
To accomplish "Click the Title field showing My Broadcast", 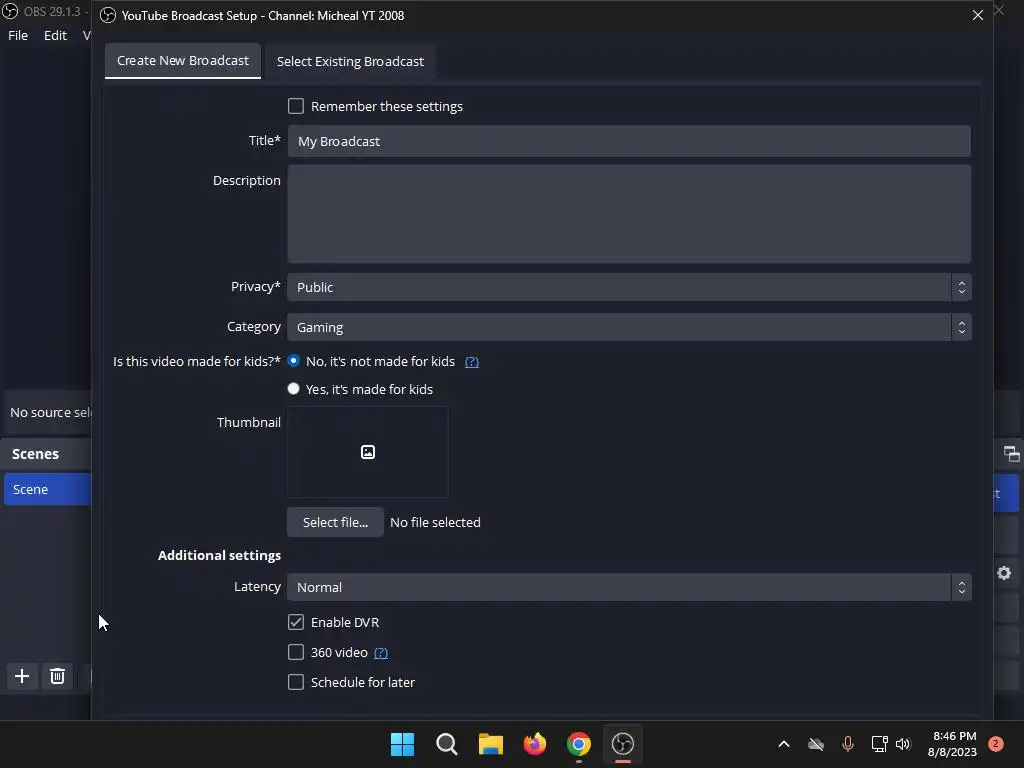I will (x=629, y=141).
